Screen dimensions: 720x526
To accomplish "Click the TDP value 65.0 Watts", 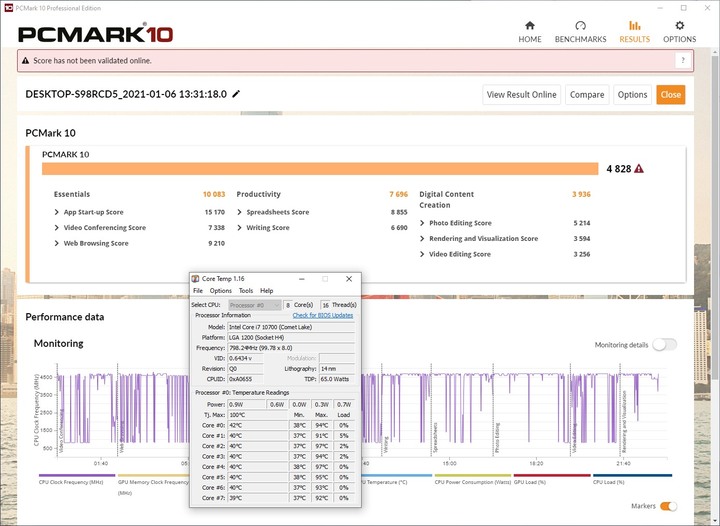I will [337, 379].
